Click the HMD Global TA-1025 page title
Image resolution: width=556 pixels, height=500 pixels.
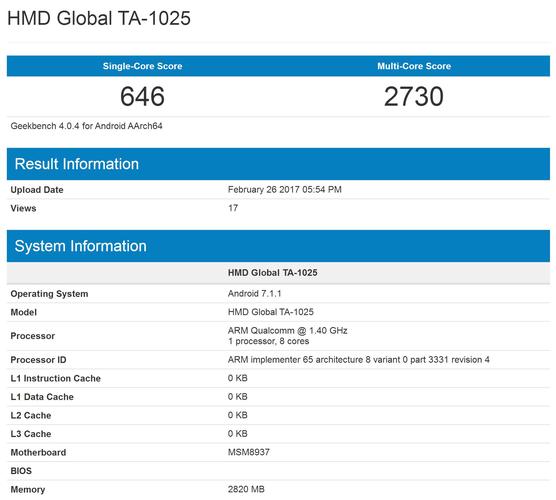coord(99,18)
